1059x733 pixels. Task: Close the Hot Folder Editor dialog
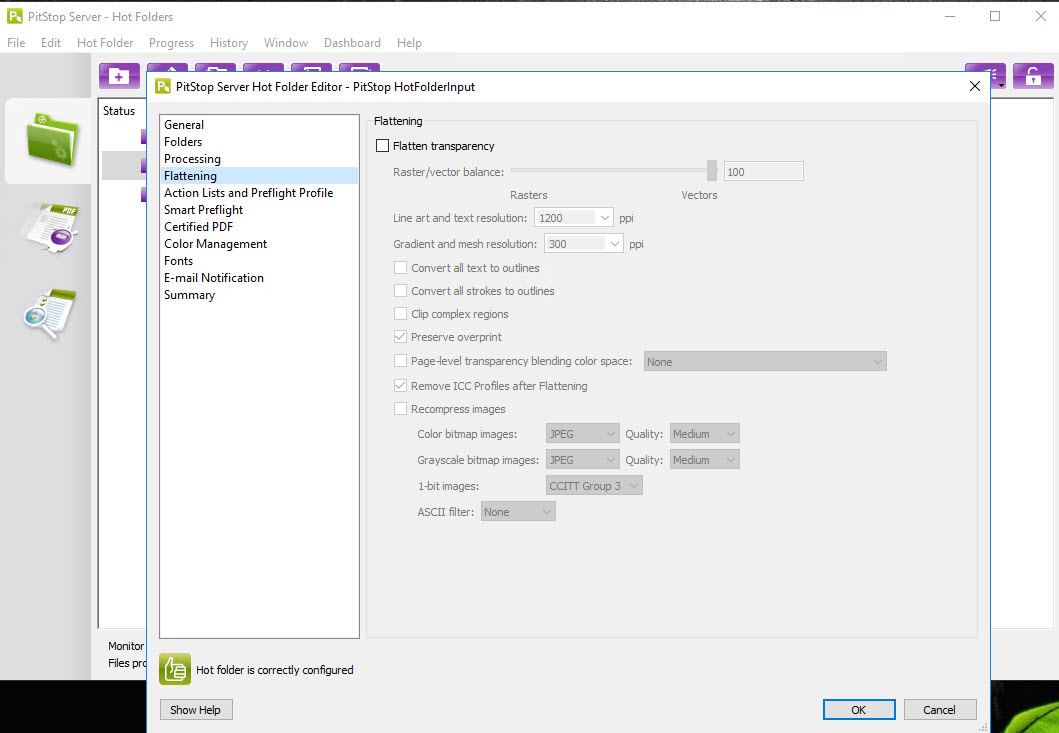tap(975, 86)
